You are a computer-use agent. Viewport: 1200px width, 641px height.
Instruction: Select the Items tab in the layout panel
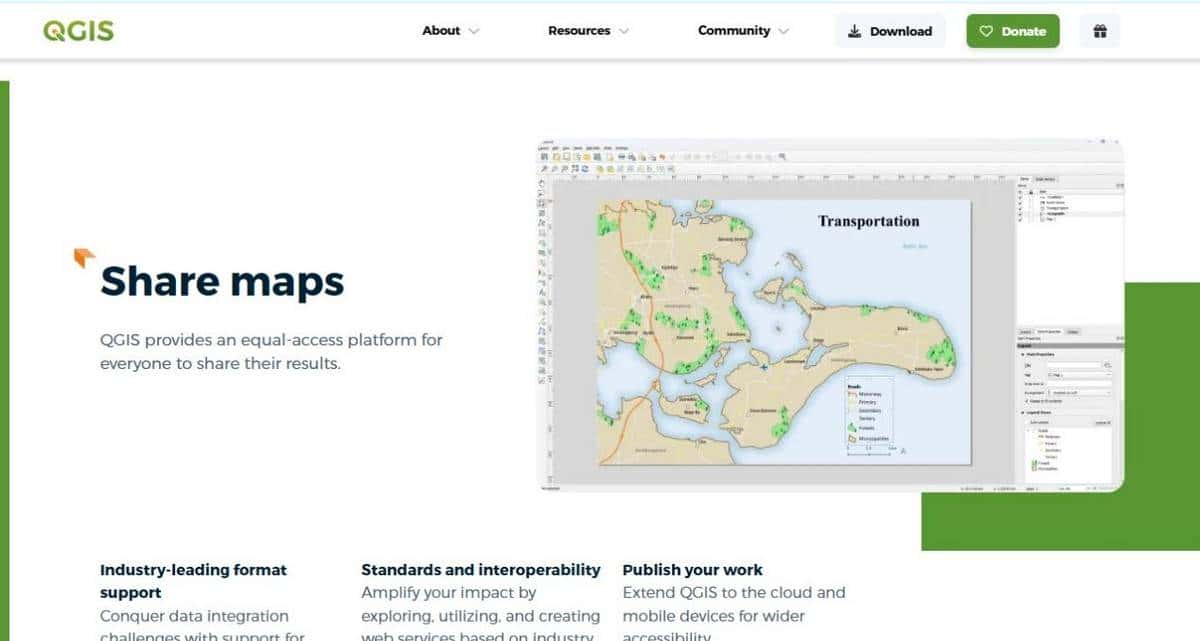point(1026,178)
